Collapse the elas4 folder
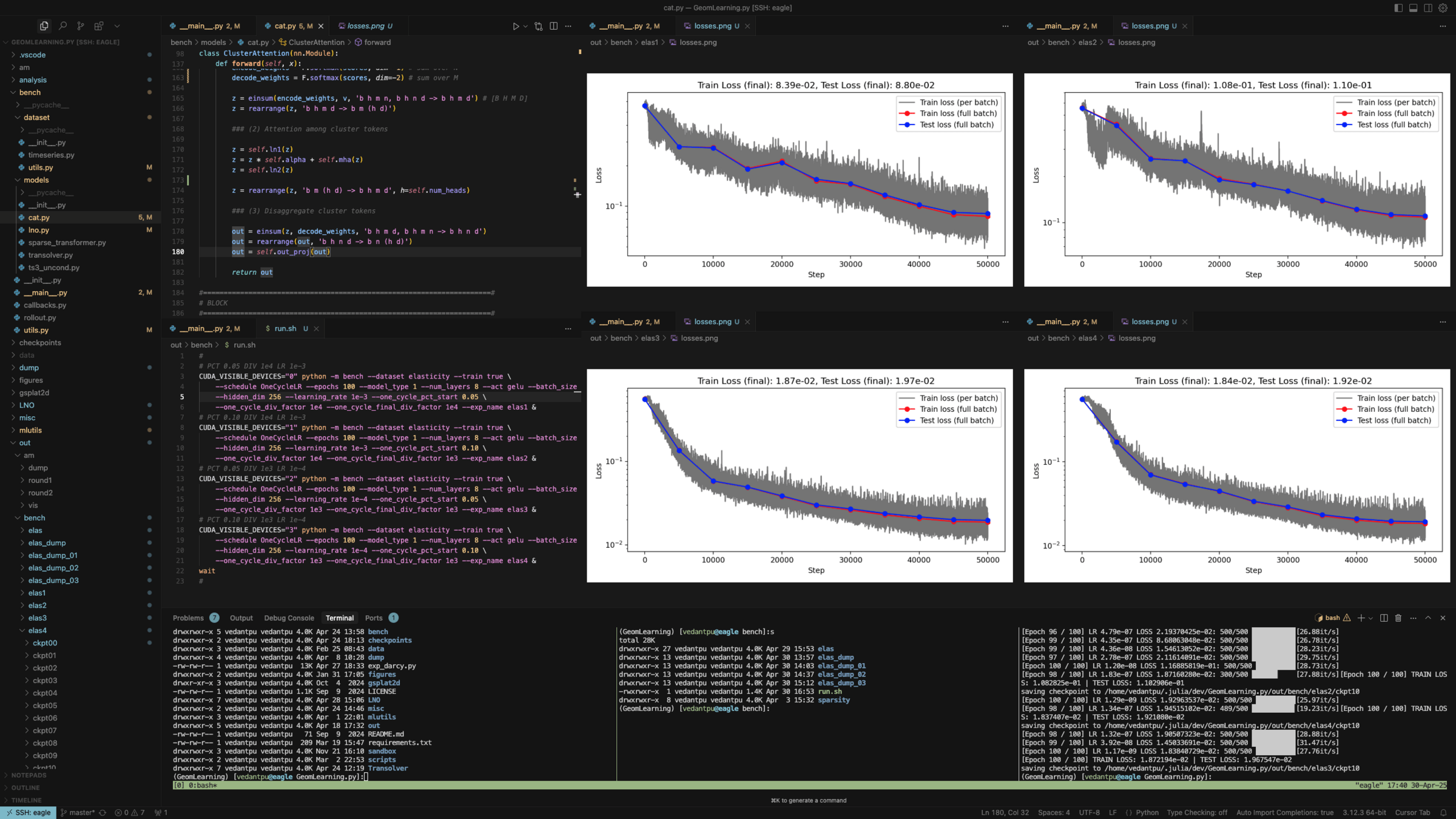 coord(37,630)
